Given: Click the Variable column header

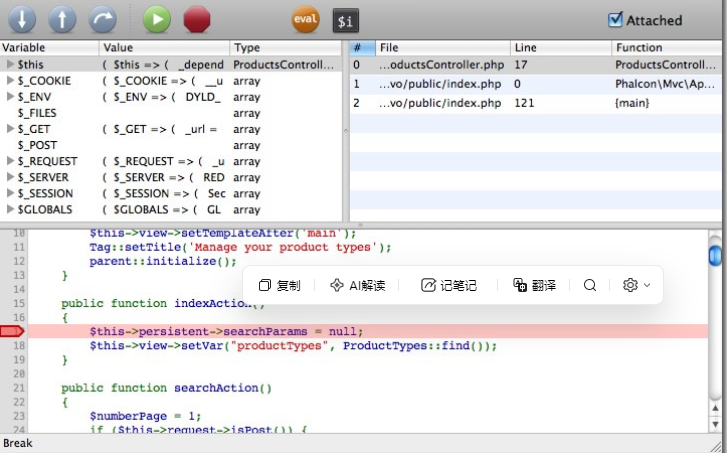Looking at the screenshot, I should pos(50,47).
